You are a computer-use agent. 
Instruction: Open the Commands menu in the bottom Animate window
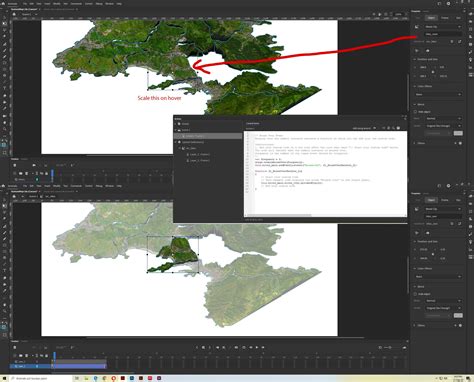point(76,186)
